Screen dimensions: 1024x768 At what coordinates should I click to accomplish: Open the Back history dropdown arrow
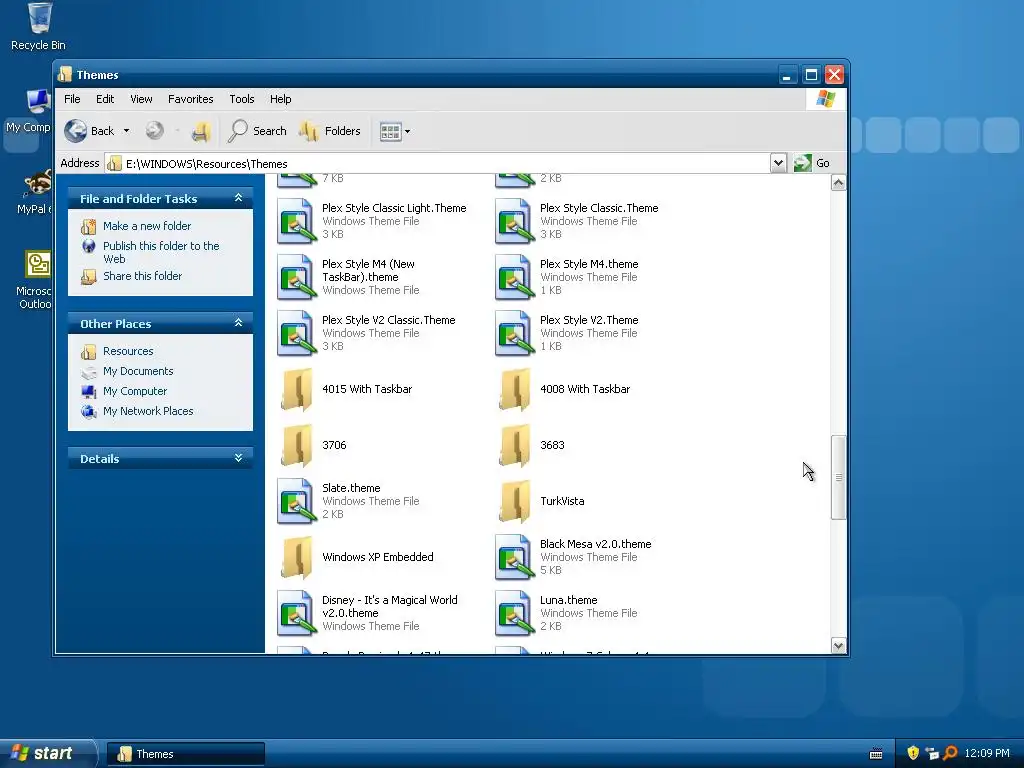point(126,131)
